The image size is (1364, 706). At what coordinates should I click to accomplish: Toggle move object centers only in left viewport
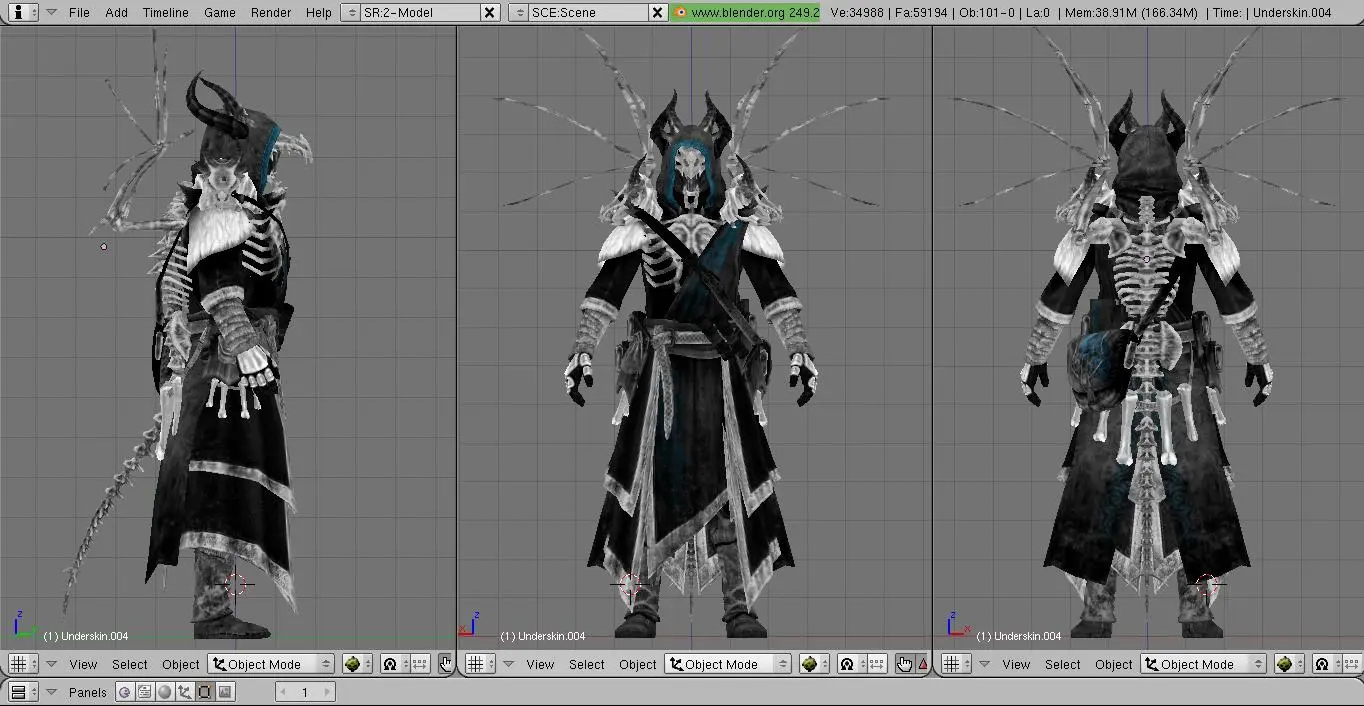click(x=420, y=664)
